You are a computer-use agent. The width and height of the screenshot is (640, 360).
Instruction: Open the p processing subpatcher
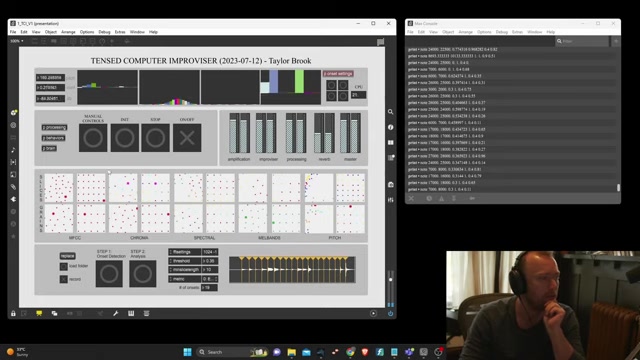pyautogui.click(x=54, y=127)
